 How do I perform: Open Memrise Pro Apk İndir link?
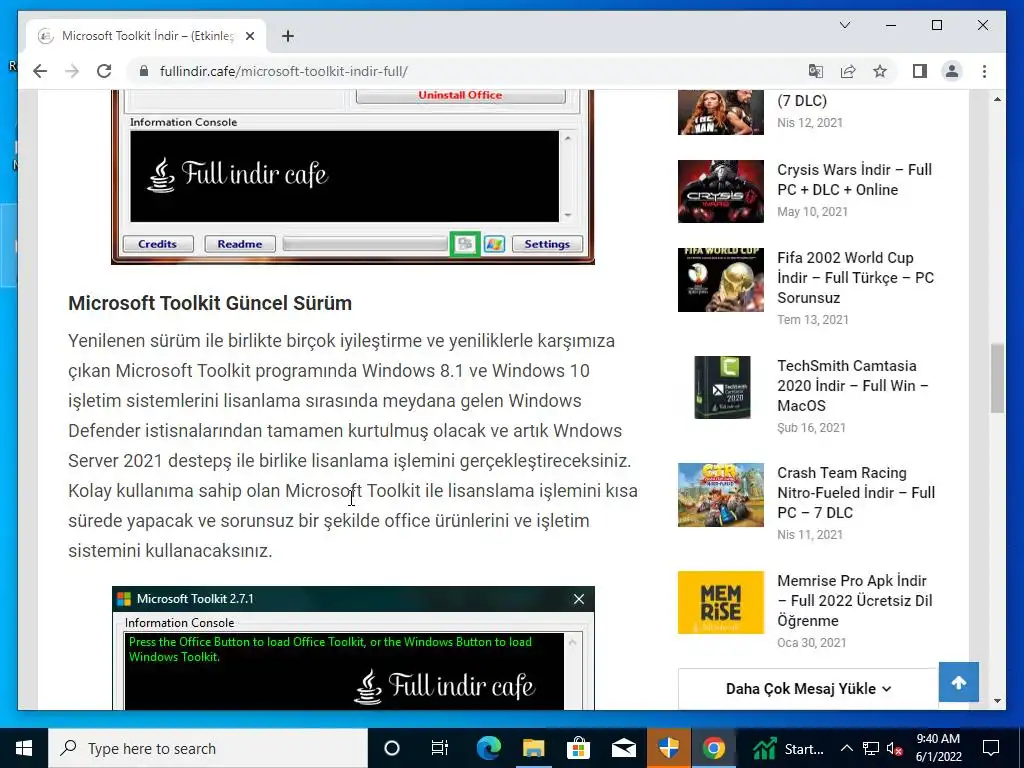coord(854,600)
